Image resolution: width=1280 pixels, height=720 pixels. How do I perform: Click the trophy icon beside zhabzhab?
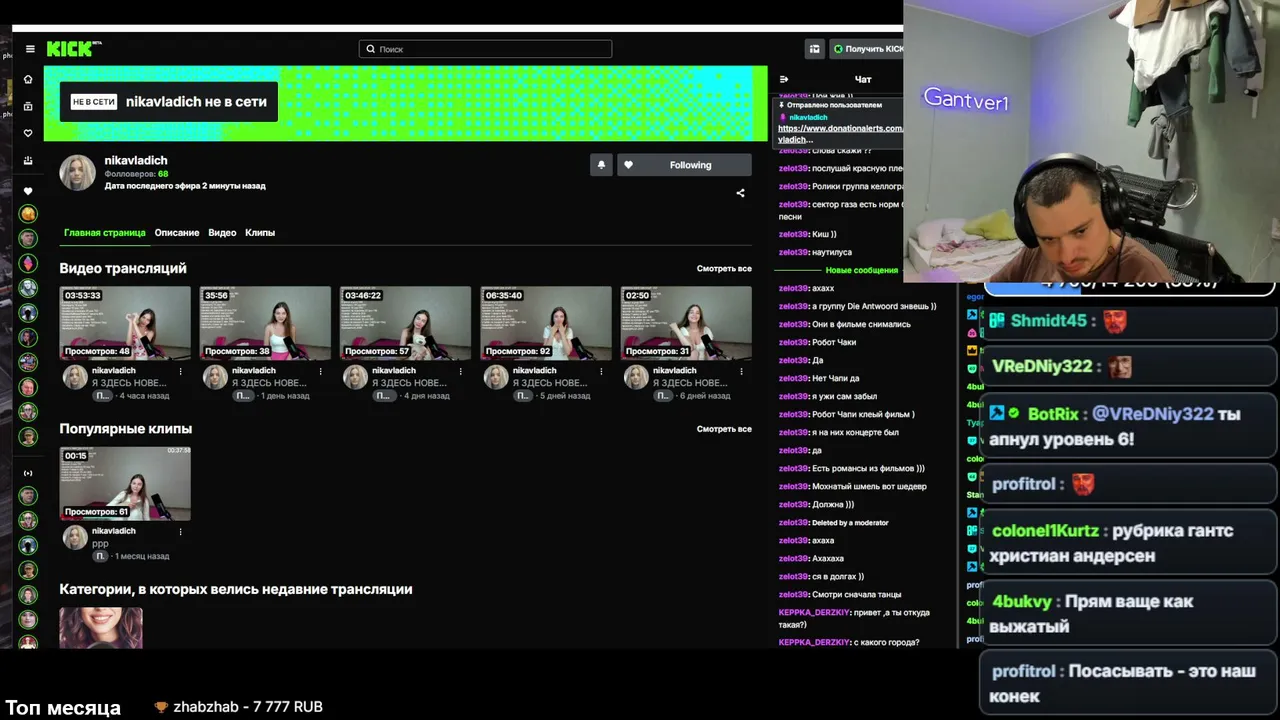(x=161, y=707)
